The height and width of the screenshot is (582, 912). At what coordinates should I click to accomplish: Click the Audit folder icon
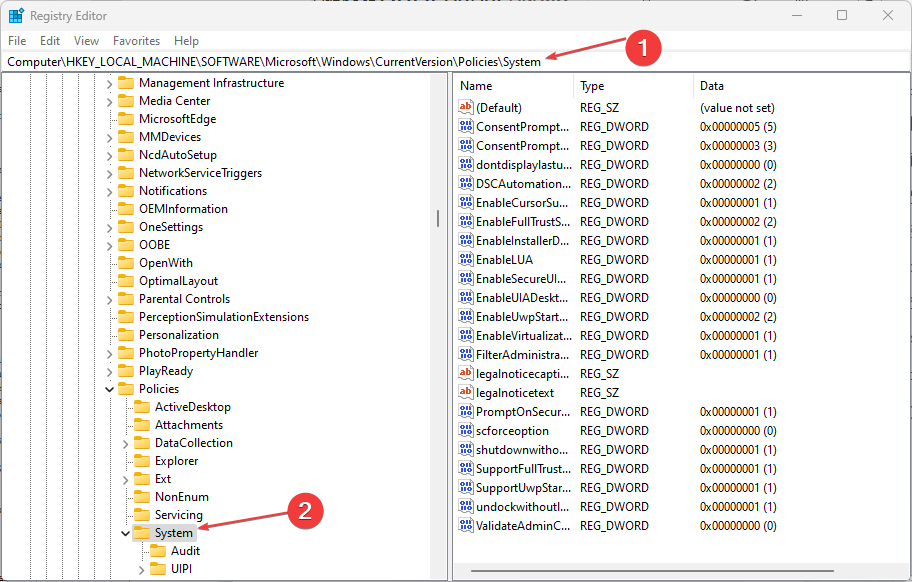click(x=158, y=551)
